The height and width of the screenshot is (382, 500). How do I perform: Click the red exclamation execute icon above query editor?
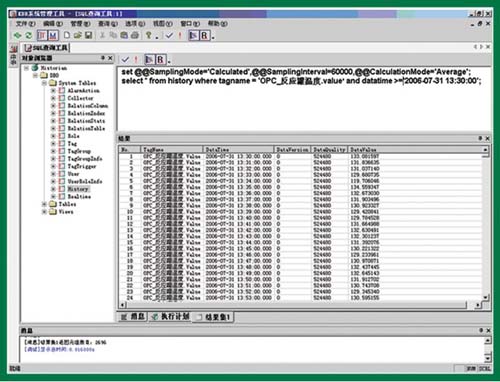[x=136, y=60]
